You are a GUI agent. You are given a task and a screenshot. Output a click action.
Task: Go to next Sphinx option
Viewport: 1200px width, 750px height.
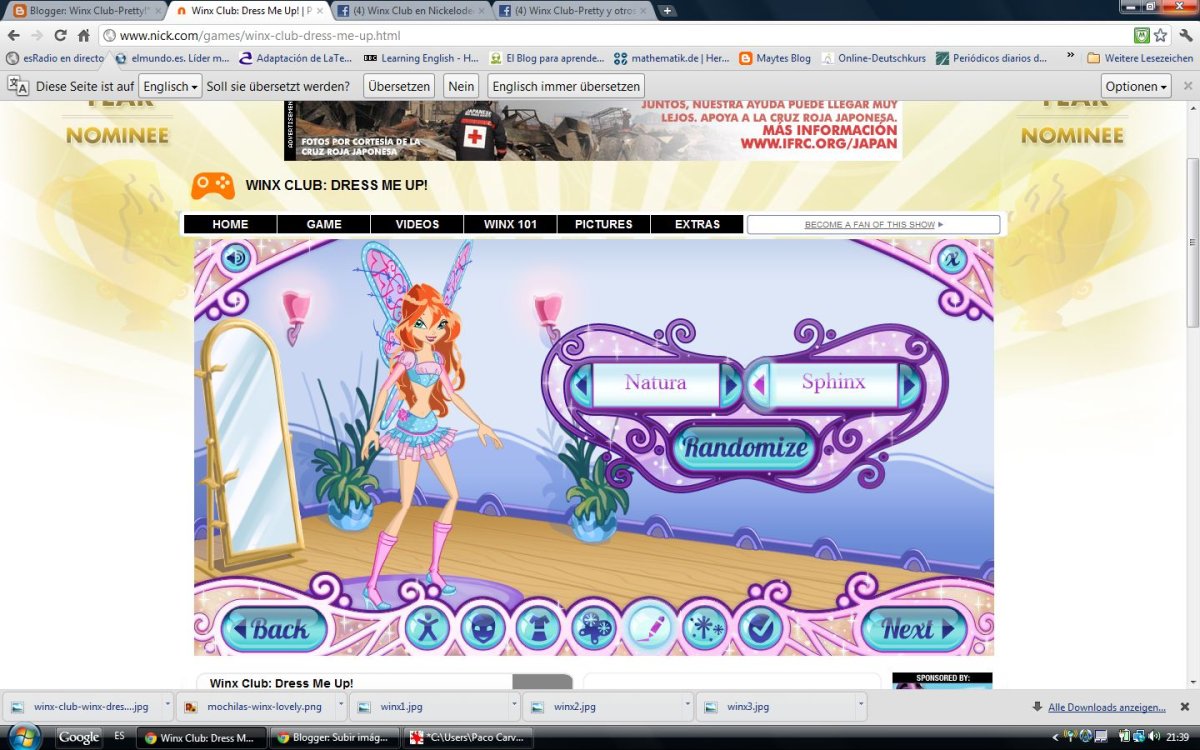(x=909, y=384)
